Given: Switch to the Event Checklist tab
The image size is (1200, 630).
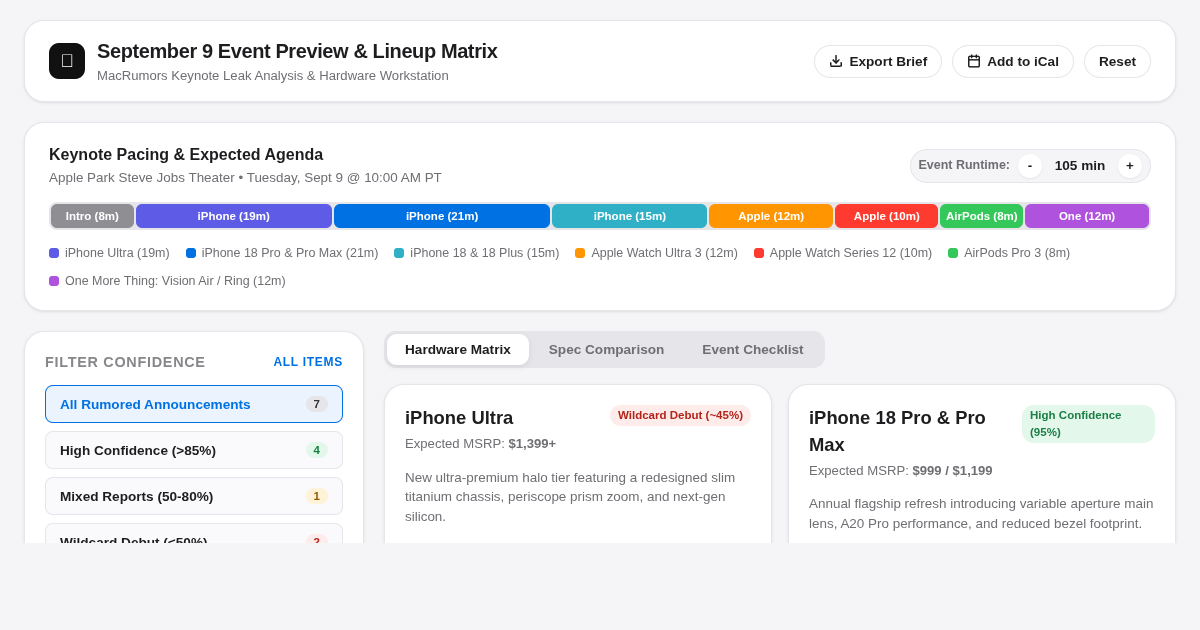Looking at the screenshot, I should coord(753,349).
